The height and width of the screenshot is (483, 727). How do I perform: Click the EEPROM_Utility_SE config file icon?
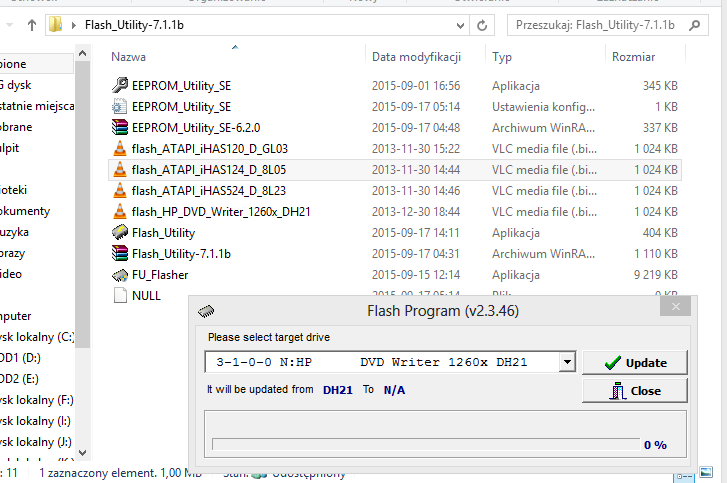(120, 107)
